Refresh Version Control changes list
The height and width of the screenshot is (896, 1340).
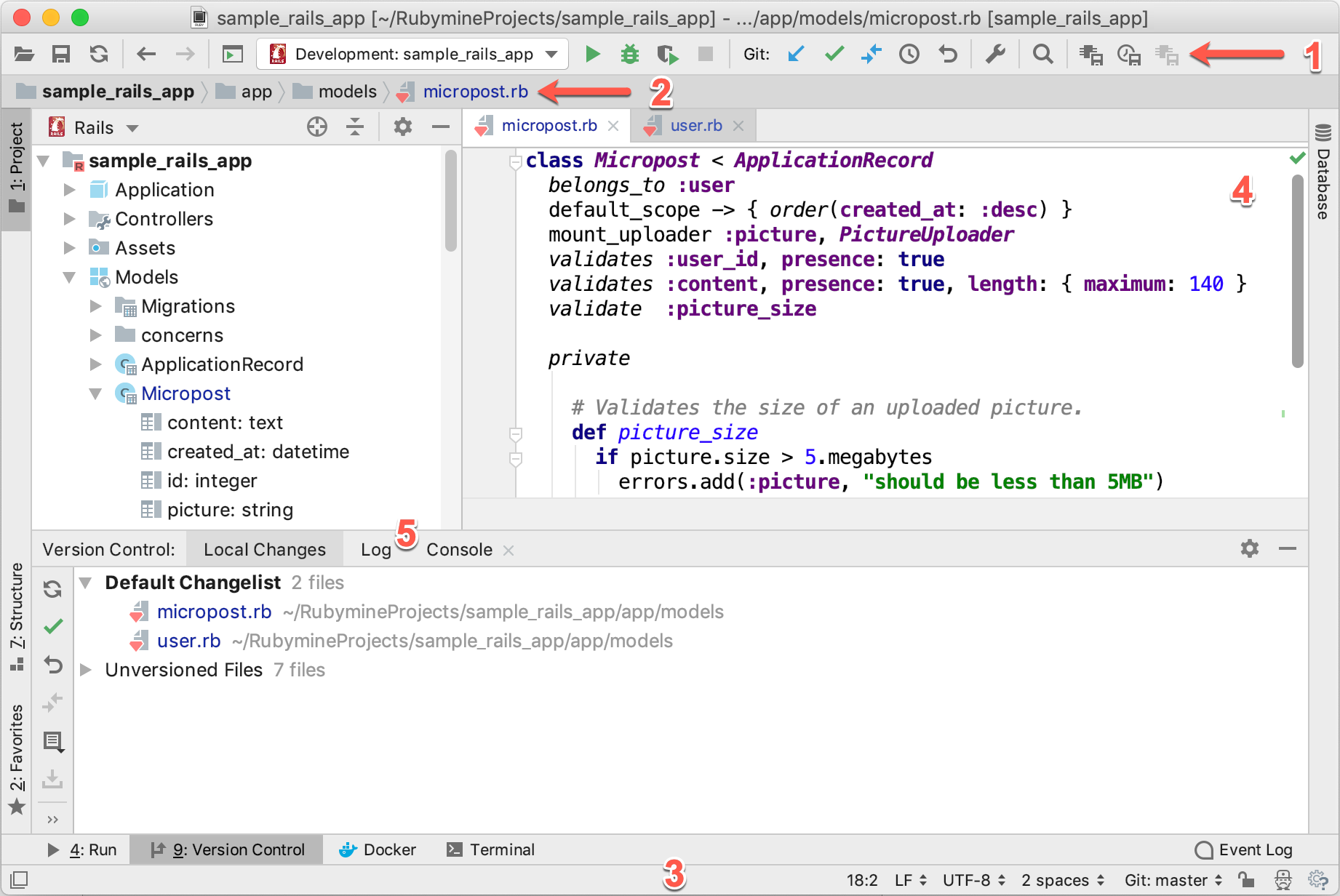[52, 588]
